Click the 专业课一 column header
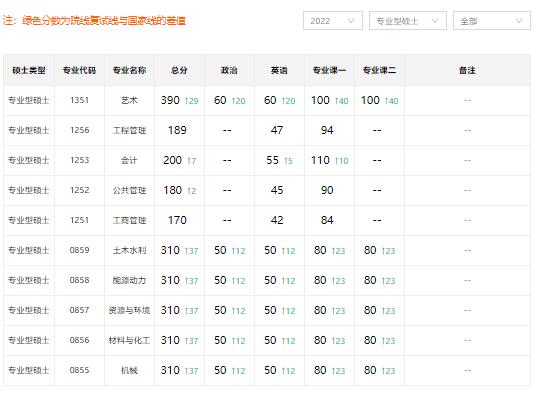This screenshot has width=537, height=393. click(x=329, y=71)
